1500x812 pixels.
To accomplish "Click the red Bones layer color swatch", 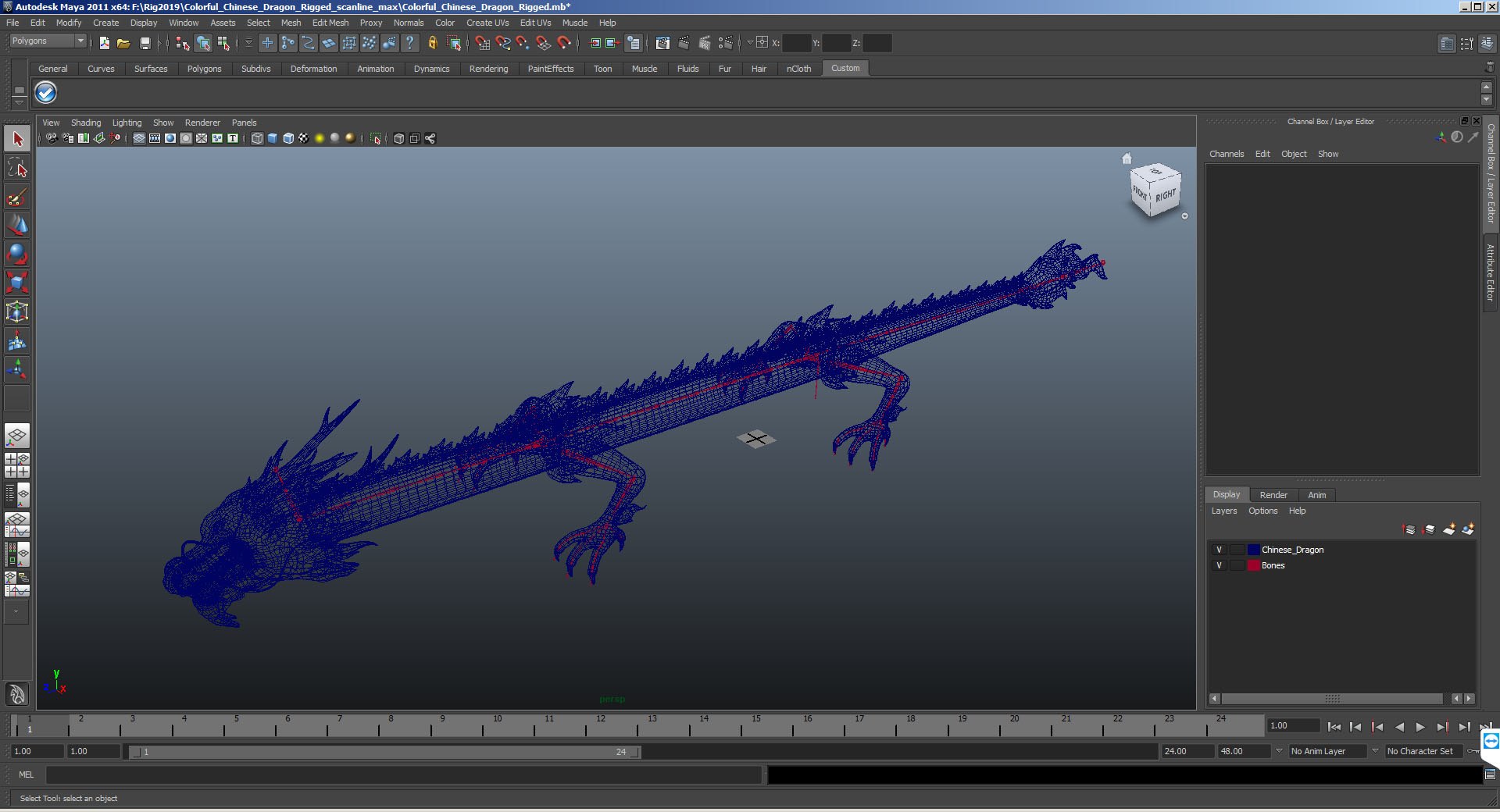I will pos(1253,565).
